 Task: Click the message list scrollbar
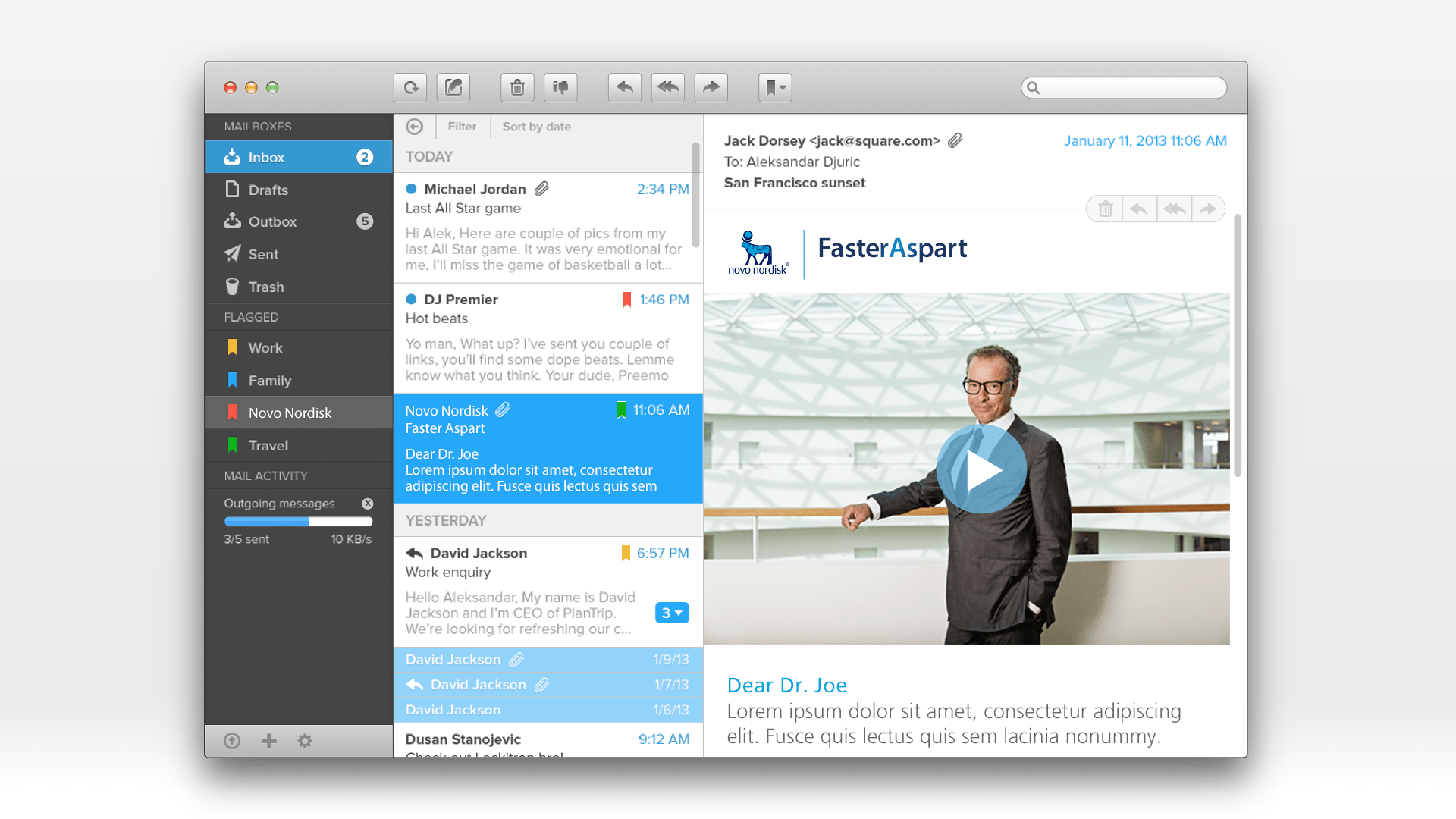click(695, 195)
